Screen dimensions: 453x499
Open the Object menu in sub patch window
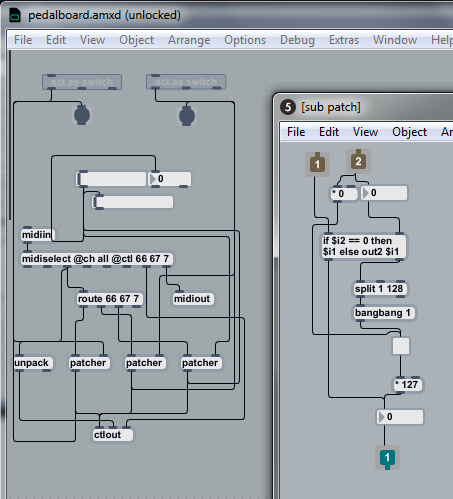(409, 132)
